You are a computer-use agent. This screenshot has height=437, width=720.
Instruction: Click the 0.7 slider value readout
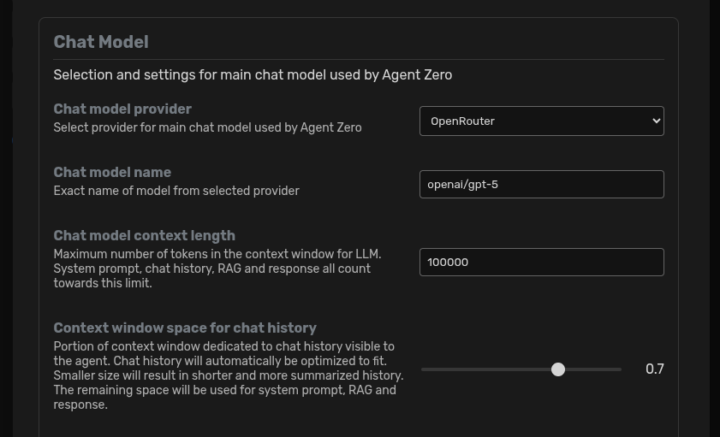pyautogui.click(x=654, y=369)
